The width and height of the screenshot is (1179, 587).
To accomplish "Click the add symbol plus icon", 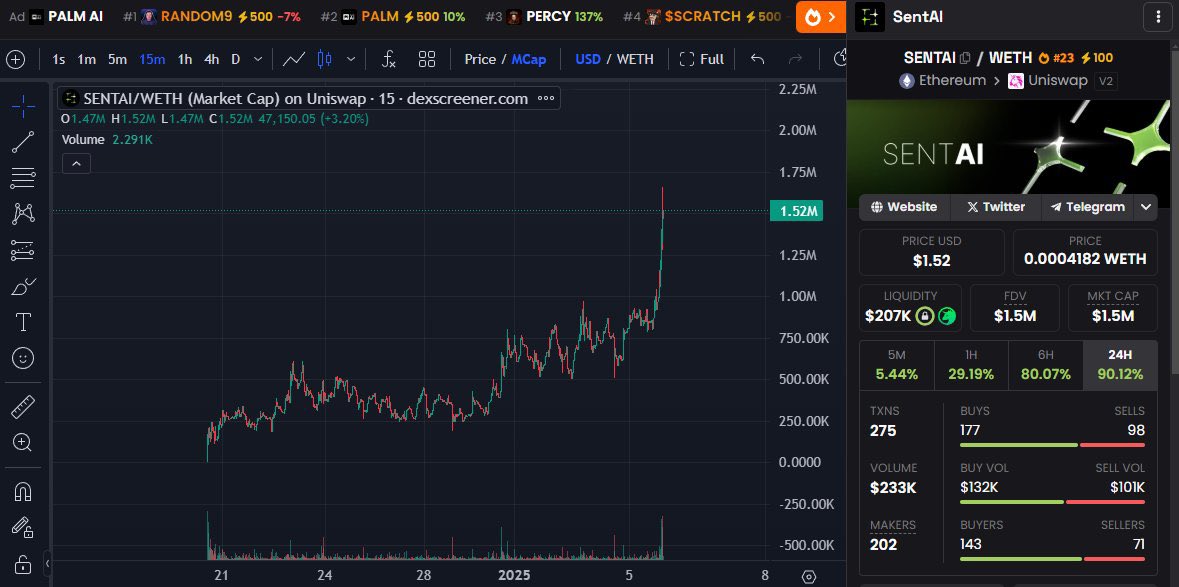I will [x=16, y=59].
